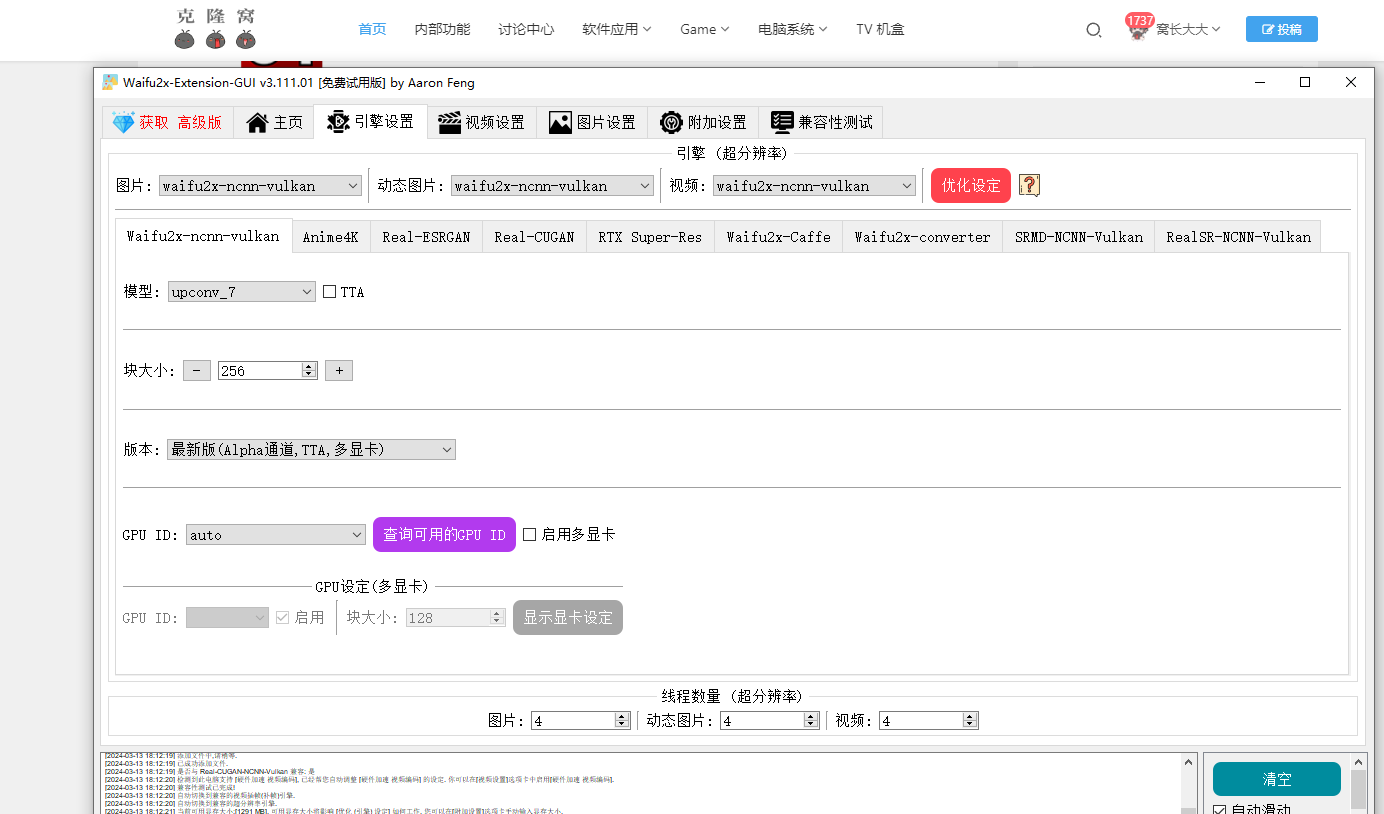This screenshot has width=1384, height=814.
Task: Select the Anime4K engine tab
Action: [330, 237]
